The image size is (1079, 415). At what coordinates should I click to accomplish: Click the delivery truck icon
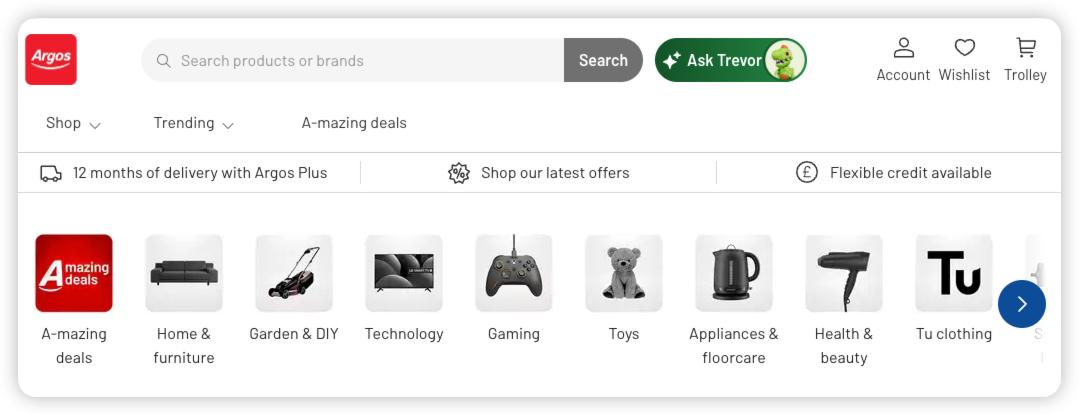[51, 173]
